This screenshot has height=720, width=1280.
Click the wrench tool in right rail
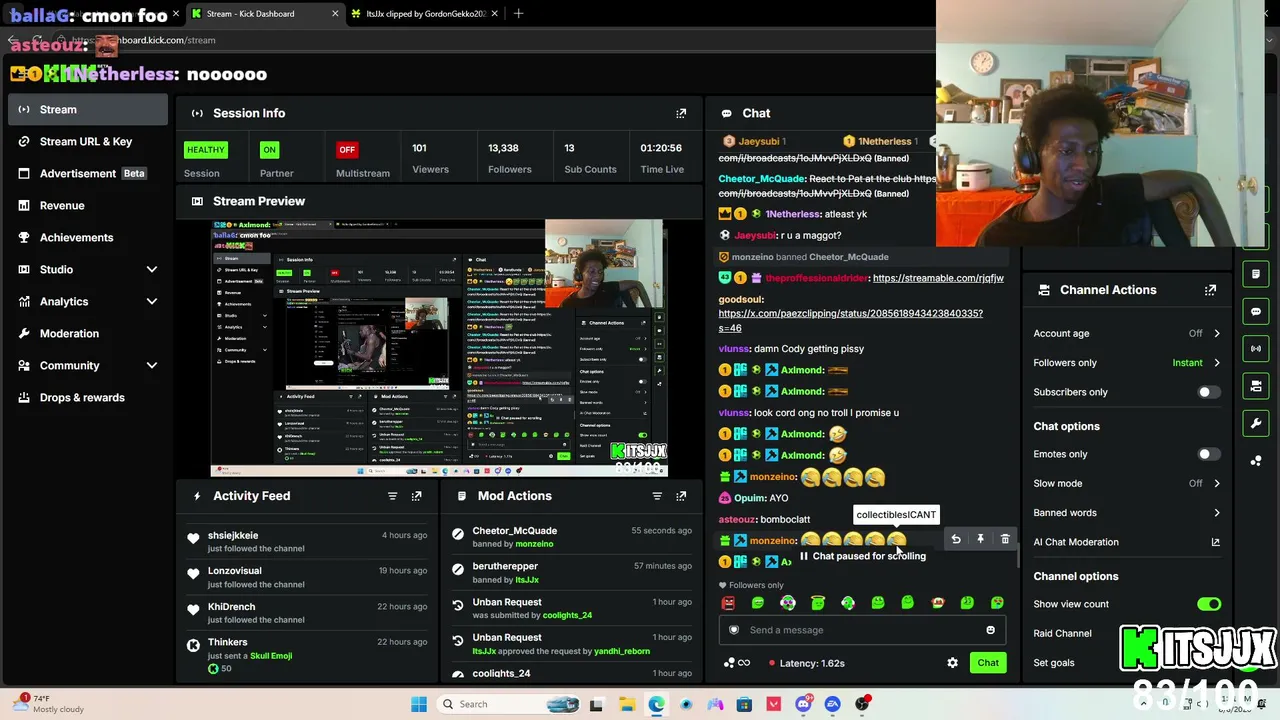(x=1256, y=423)
